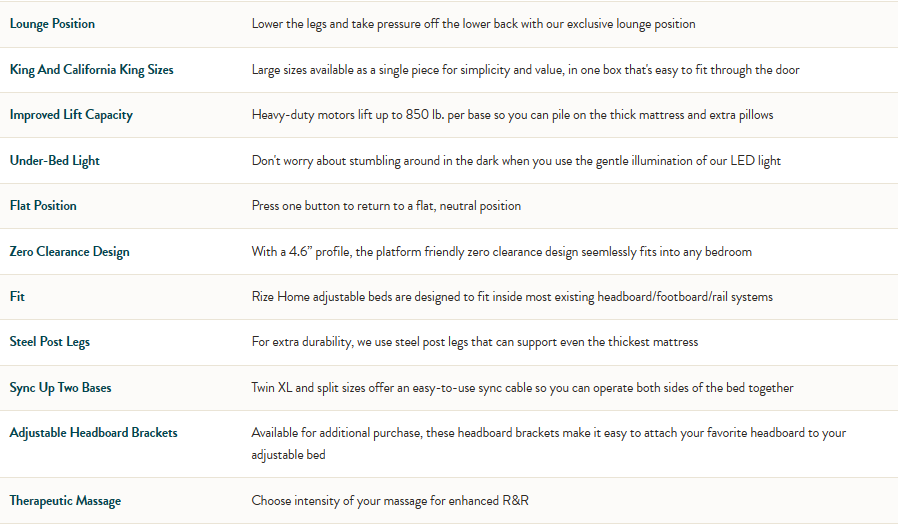The image size is (899, 531).
Task: Select the Adjustable Headboard Brackets label
Action: pyautogui.click(x=93, y=433)
